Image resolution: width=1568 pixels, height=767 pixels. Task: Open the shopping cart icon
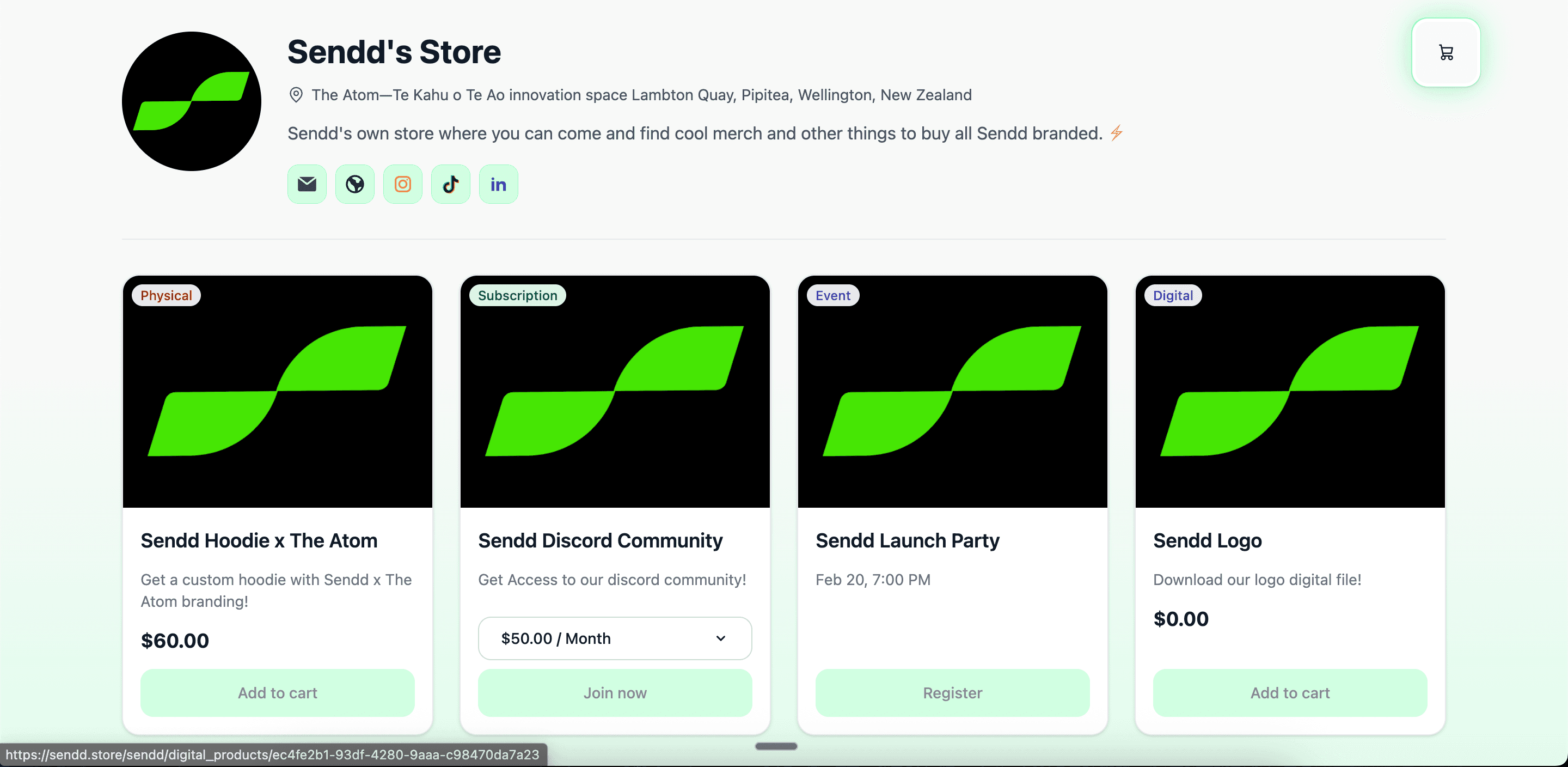pyautogui.click(x=1445, y=52)
